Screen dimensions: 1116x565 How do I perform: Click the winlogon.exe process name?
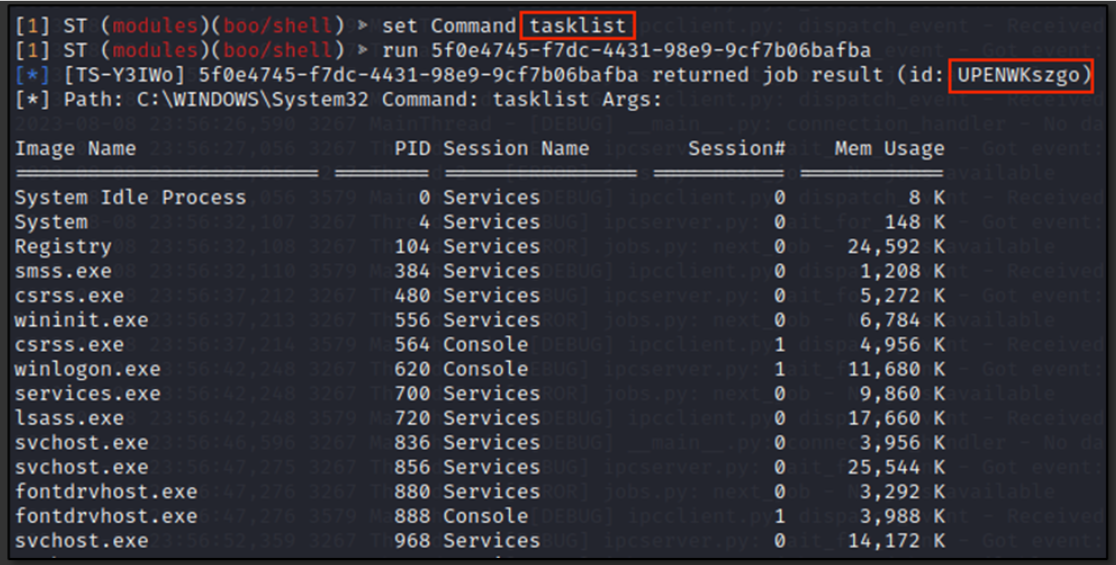click(87, 369)
